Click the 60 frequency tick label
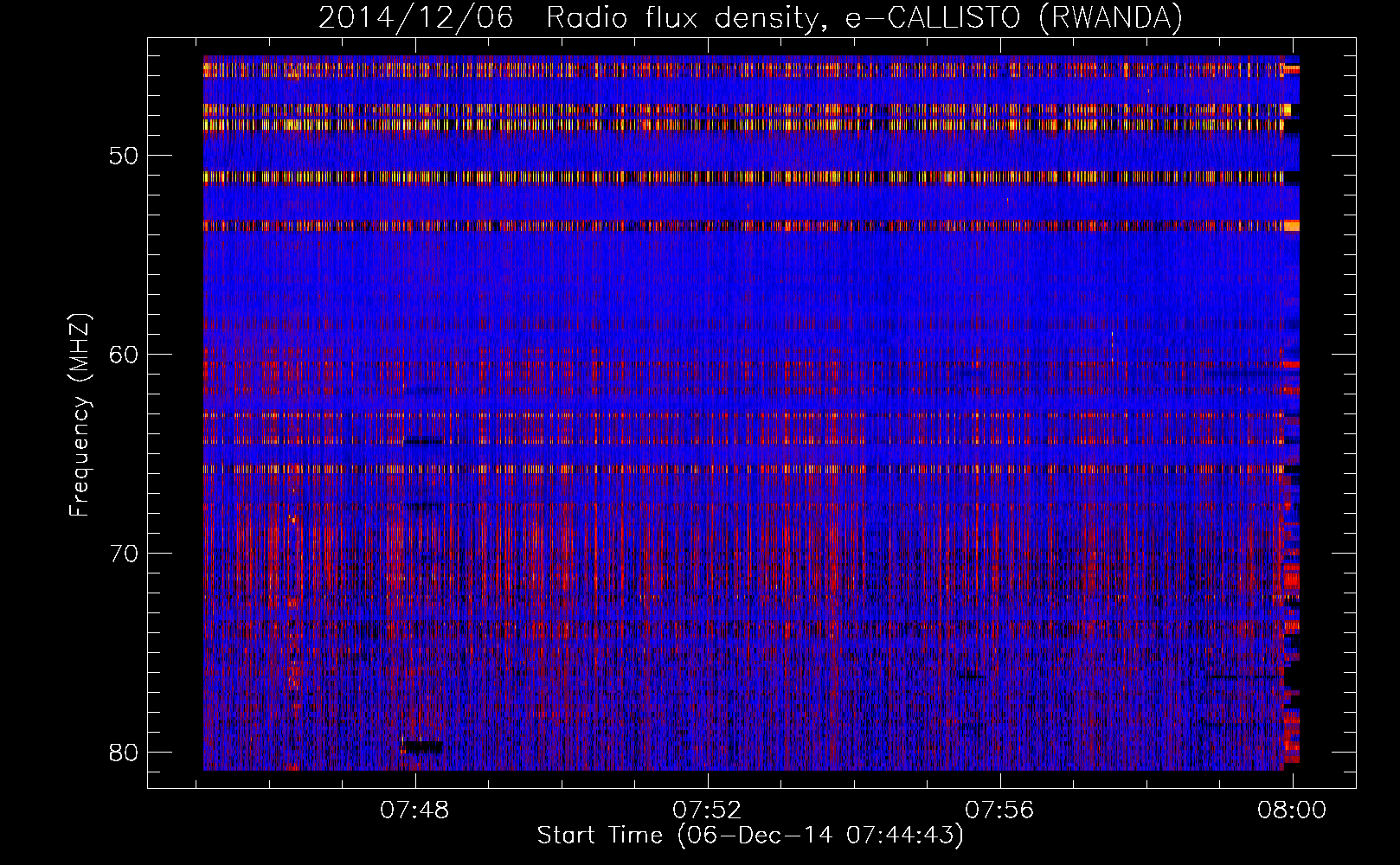Image resolution: width=1400 pixels, height=865 pixels. 124,355
